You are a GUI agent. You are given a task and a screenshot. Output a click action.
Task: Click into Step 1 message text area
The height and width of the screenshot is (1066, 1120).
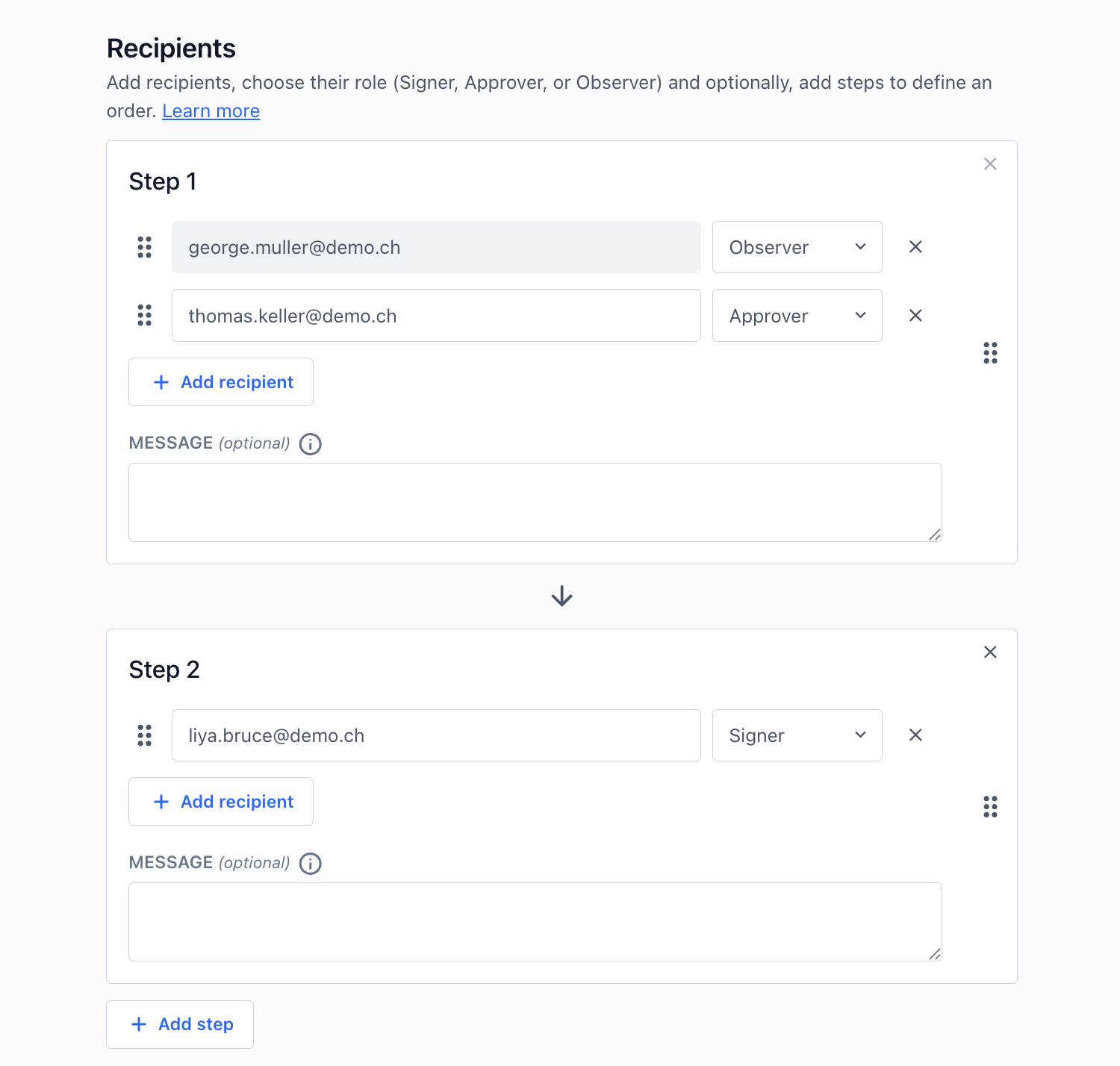[535, 502]
